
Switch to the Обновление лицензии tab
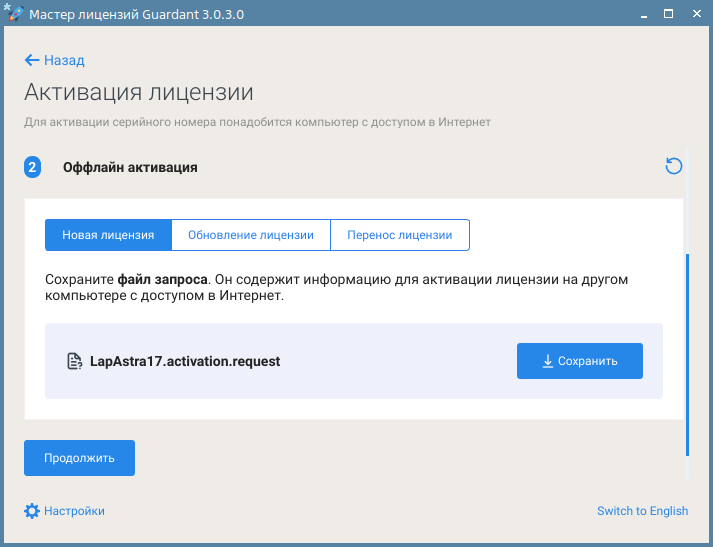point(250,235)
